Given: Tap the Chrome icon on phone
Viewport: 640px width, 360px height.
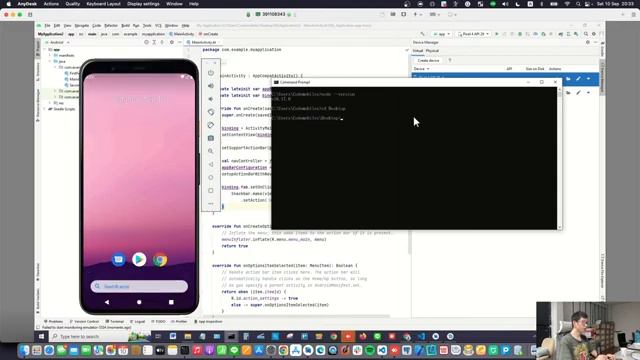Looking at the screenshot, I should (160, 260).
